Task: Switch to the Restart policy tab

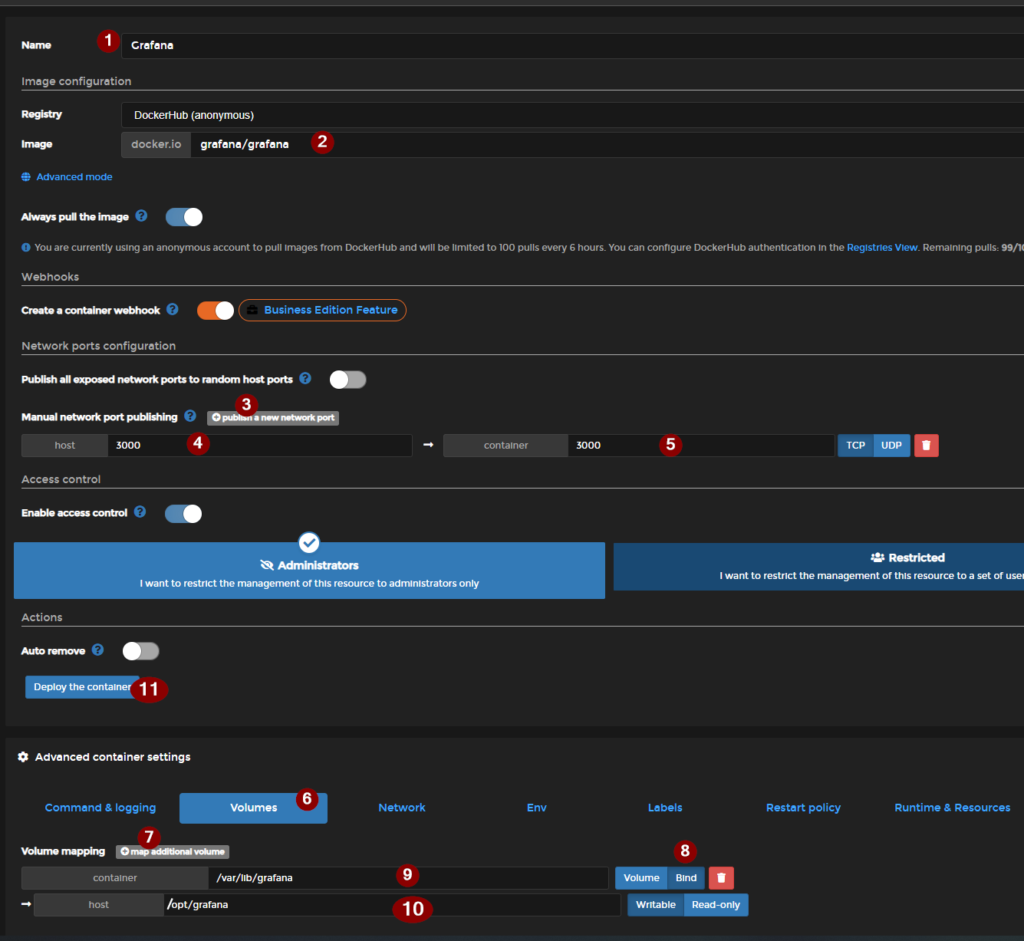Action: coord(803,807)
